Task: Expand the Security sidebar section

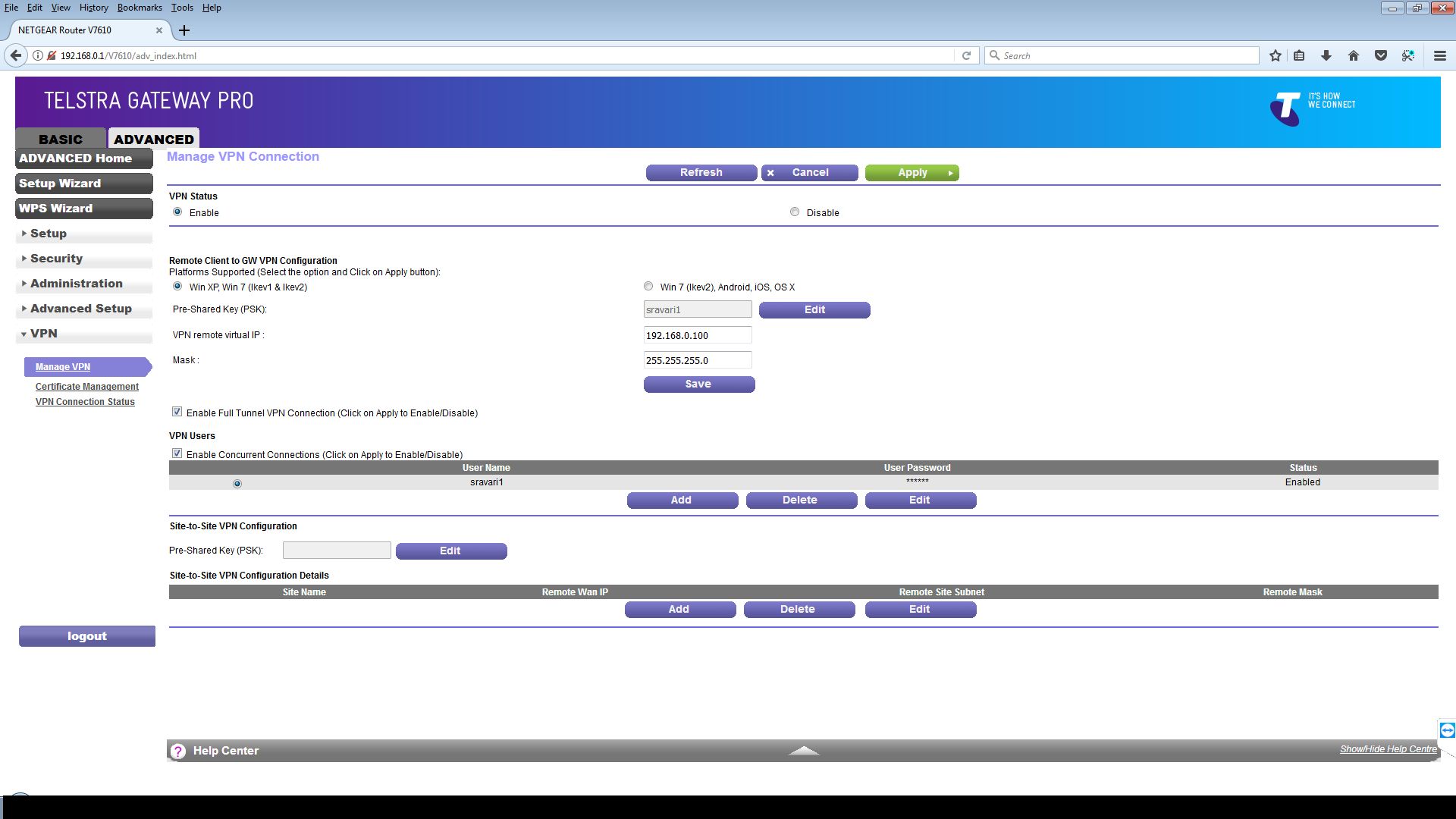Action: tap(56, 259)
